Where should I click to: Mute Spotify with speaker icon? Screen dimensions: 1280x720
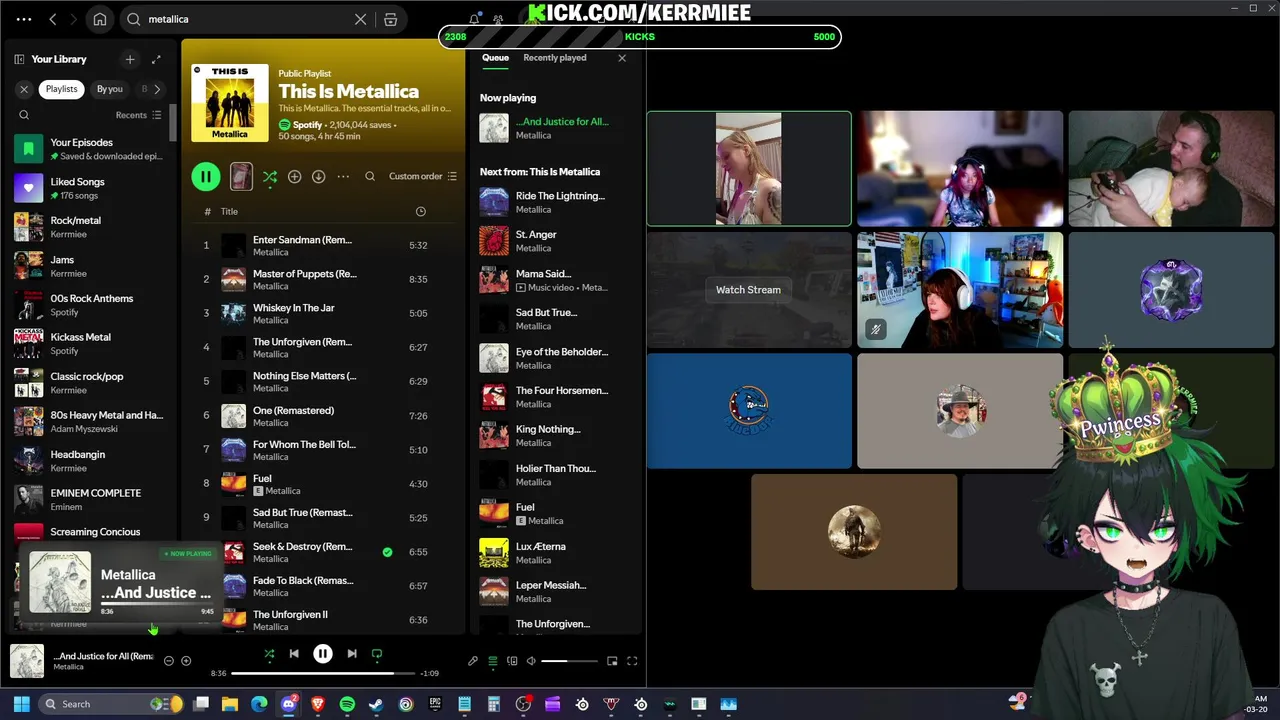(x=531, y=661)
